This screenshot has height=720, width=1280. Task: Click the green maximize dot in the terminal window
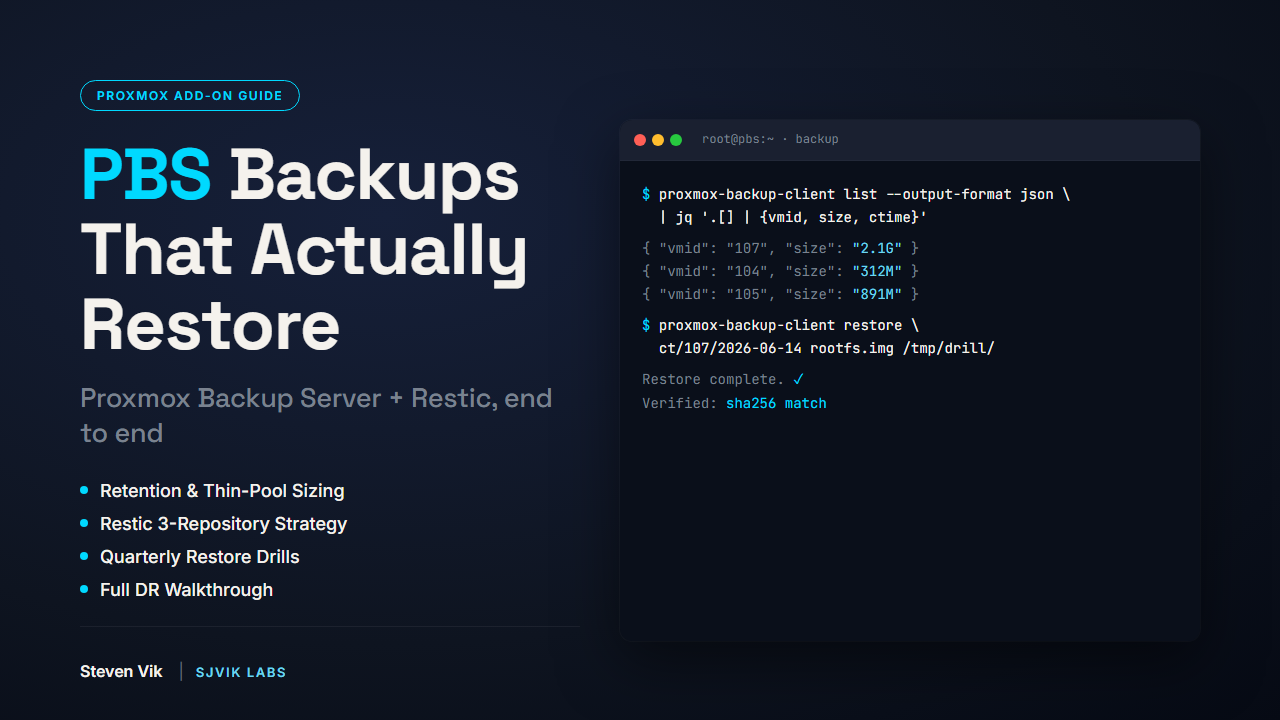(676, 140)
